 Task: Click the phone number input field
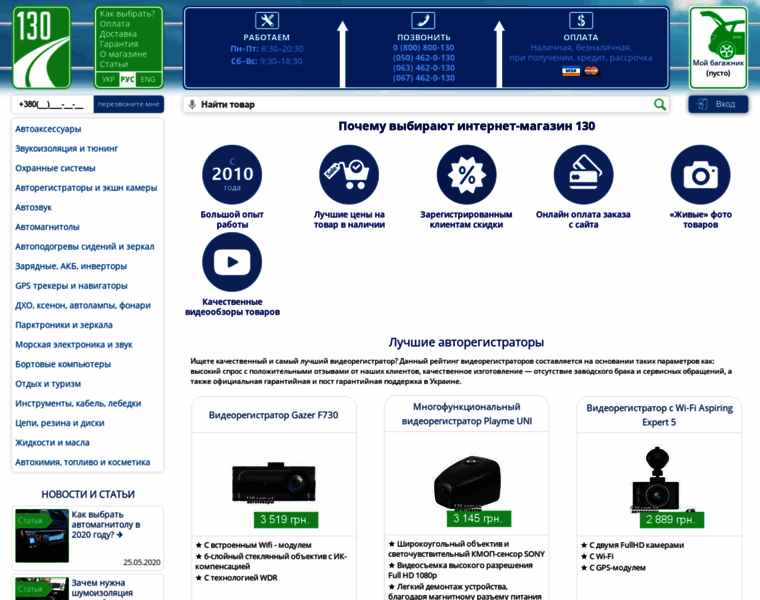(x=52, y=104)
